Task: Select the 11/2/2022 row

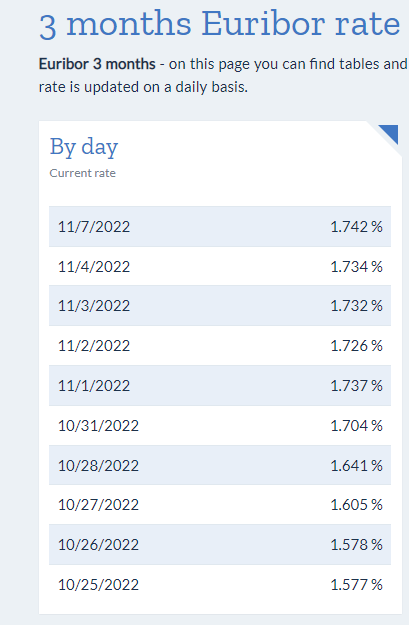Action: point(220,346)
